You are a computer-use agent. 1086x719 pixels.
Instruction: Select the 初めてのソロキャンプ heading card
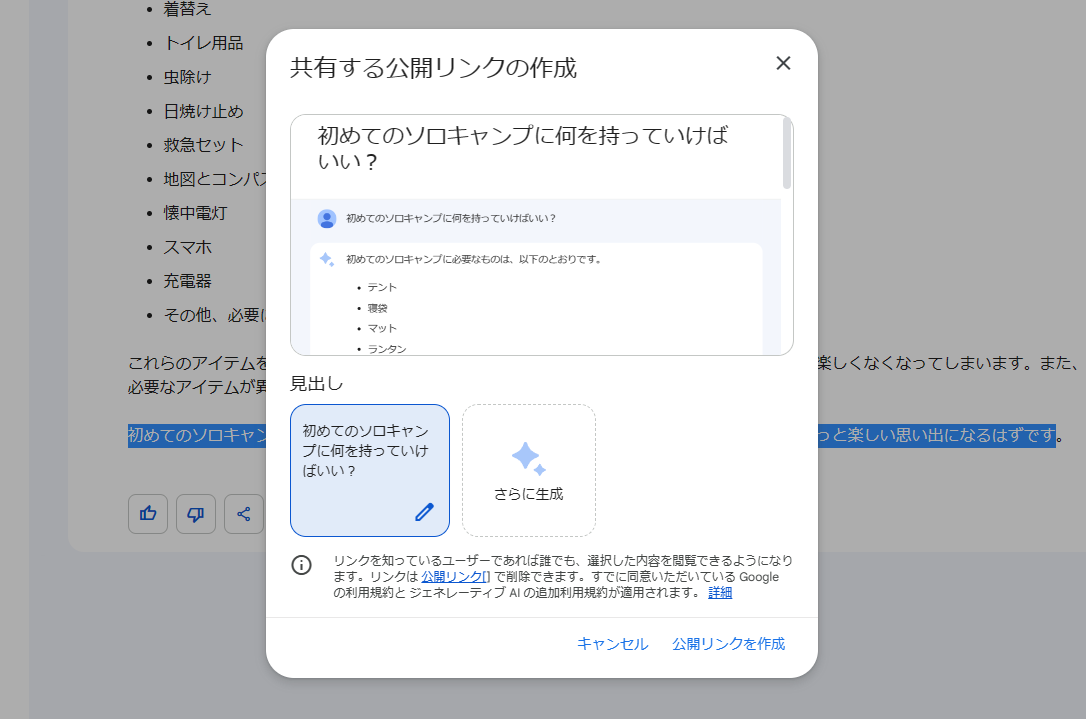(369, 470)
